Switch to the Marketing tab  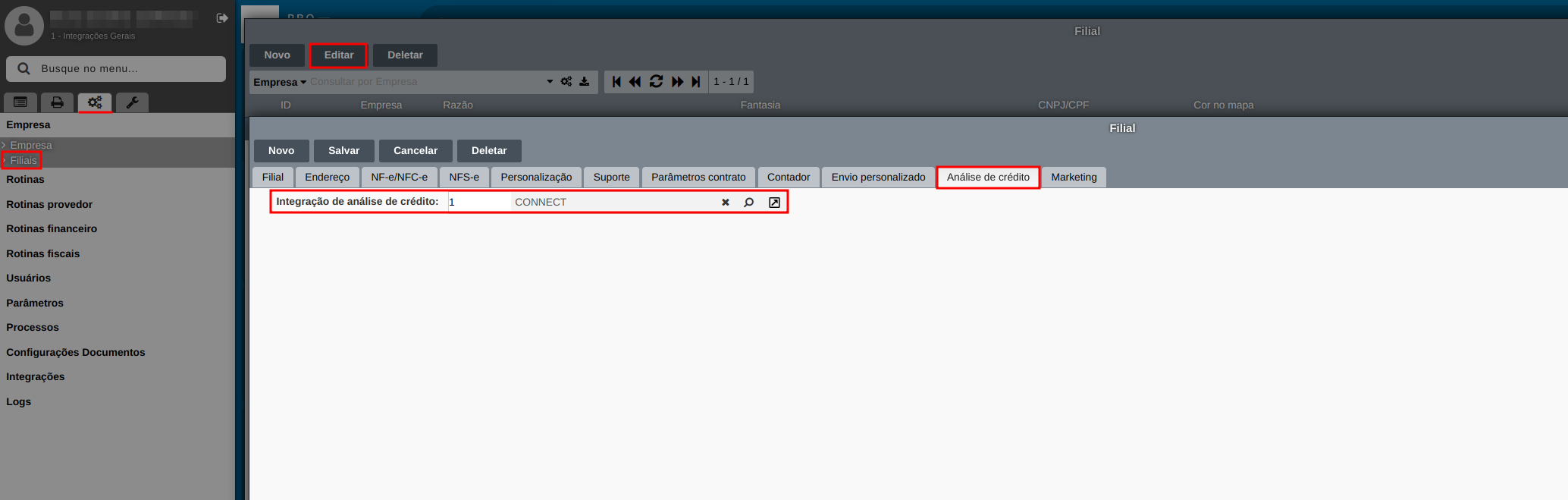pyautogui.click(x=1074, y=178)
